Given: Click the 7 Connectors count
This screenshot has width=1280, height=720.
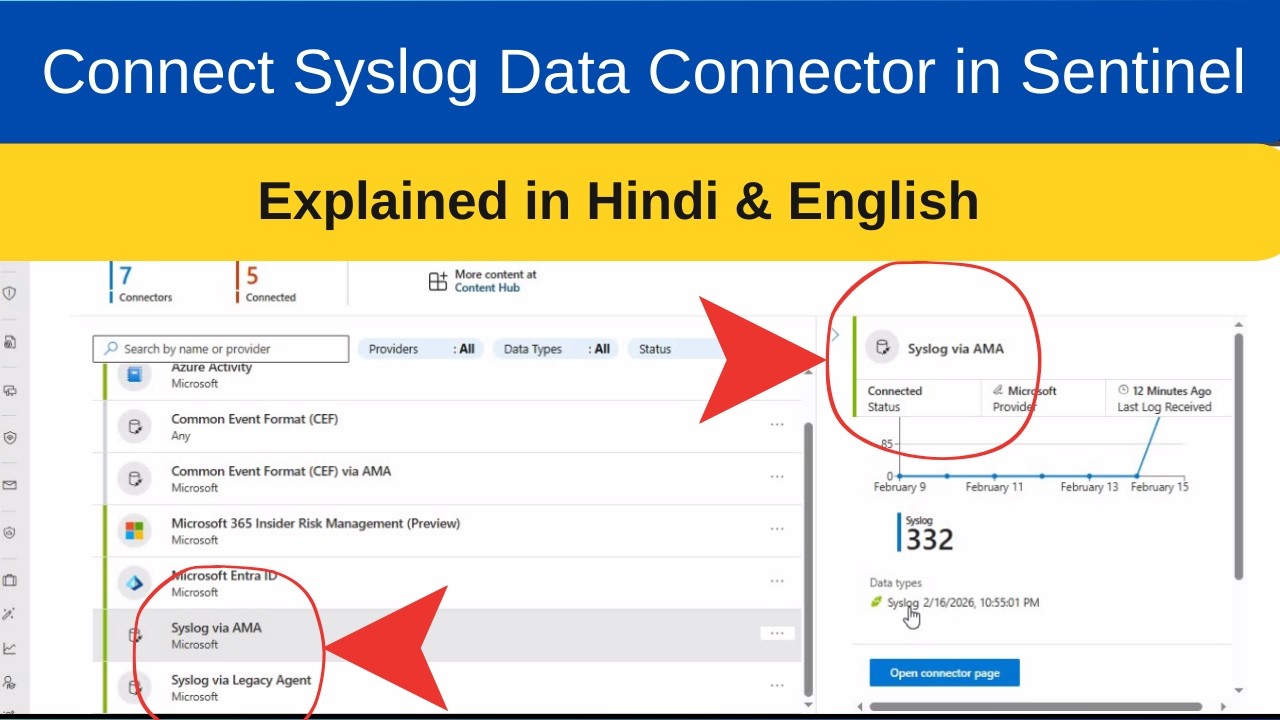Looking at the screenshot, I should point(142,283).
